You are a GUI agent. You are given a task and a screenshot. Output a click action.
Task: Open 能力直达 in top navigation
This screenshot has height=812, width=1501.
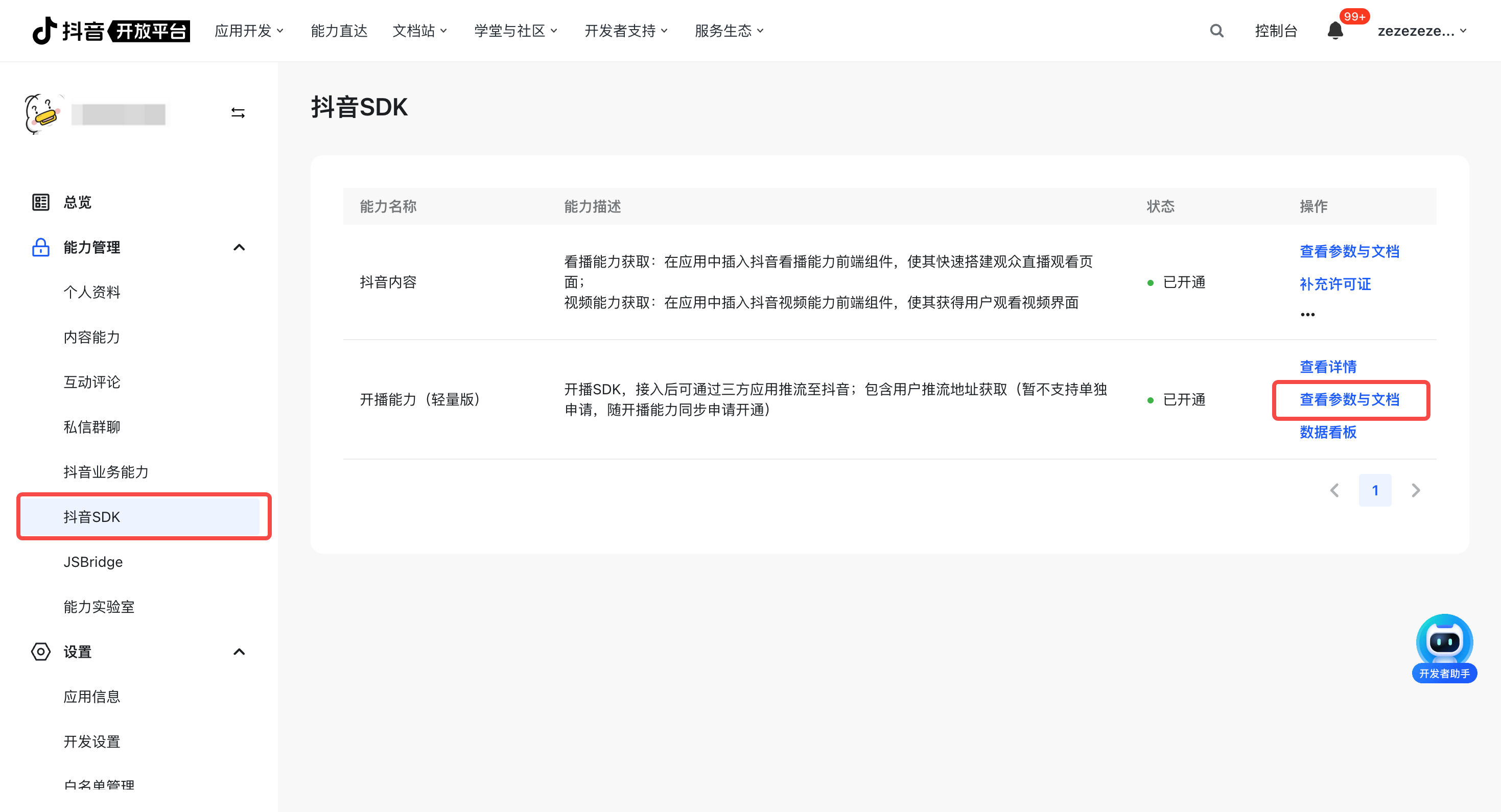[x=339, y=31]
